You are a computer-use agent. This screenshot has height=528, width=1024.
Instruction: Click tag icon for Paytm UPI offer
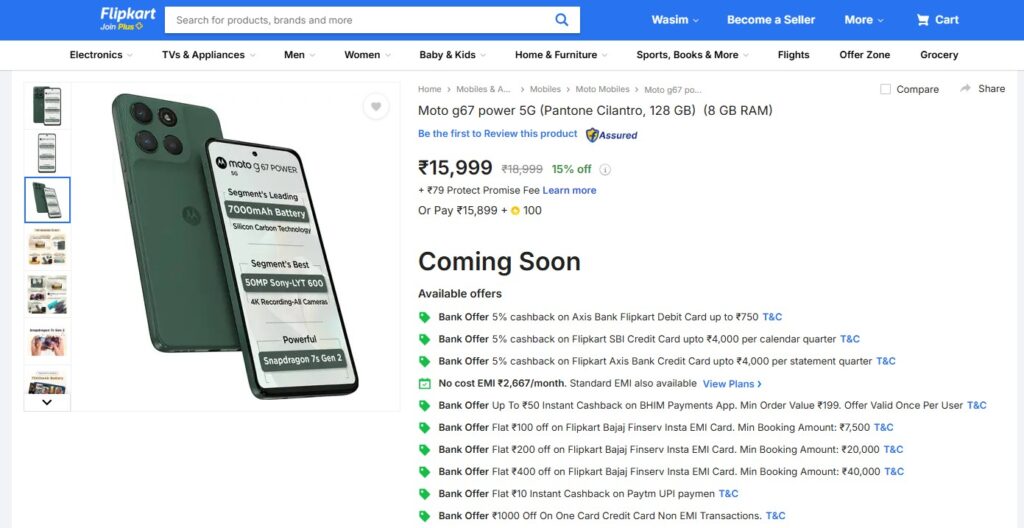pos(424,493)
